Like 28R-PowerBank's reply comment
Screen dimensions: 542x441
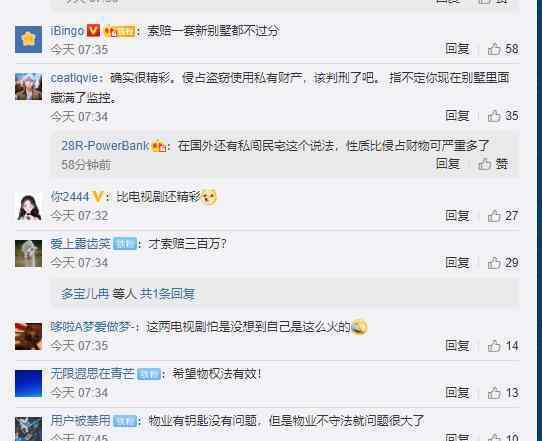click(493, 164)
